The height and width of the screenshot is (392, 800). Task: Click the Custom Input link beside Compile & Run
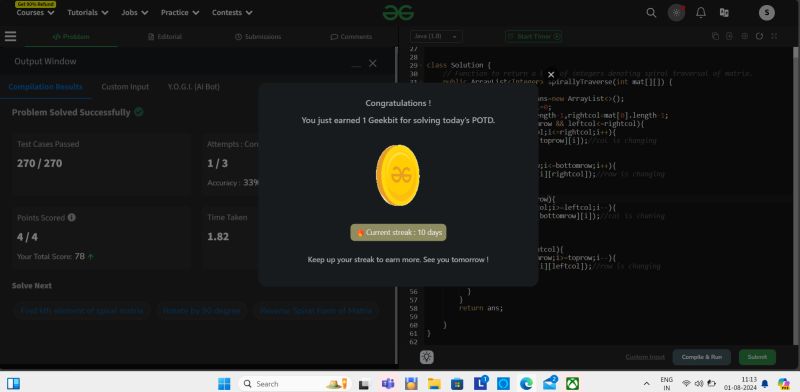[645, 357]
